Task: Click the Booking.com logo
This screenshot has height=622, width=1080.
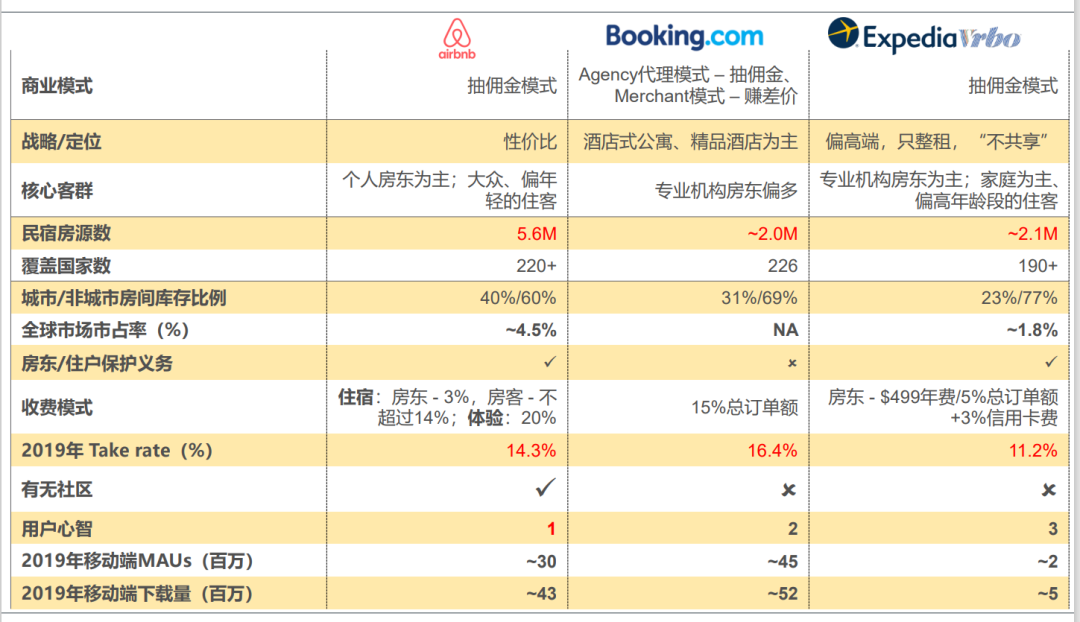Action: point(684,36)
